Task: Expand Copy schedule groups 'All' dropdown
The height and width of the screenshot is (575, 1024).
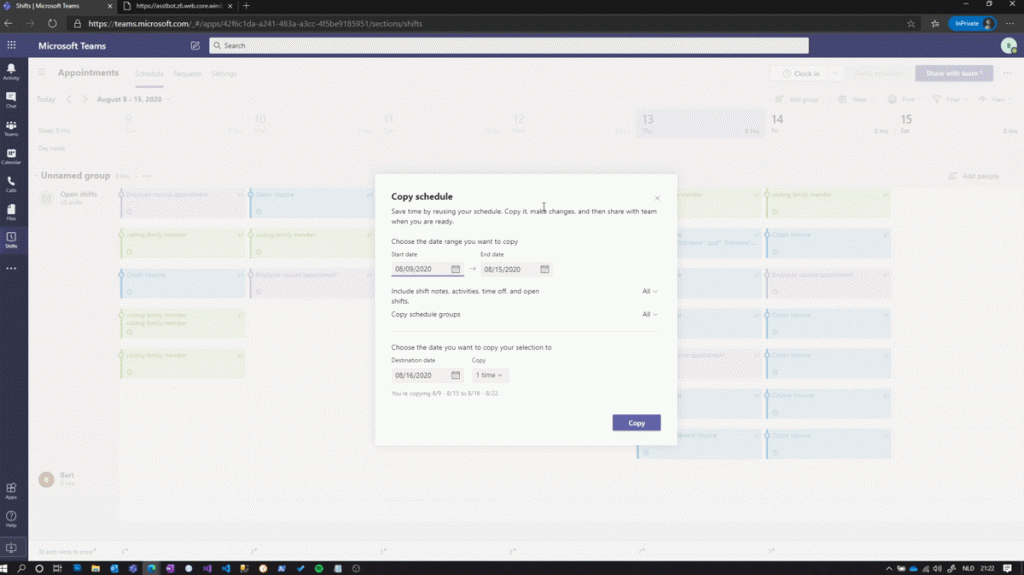Action: point(649,314)
